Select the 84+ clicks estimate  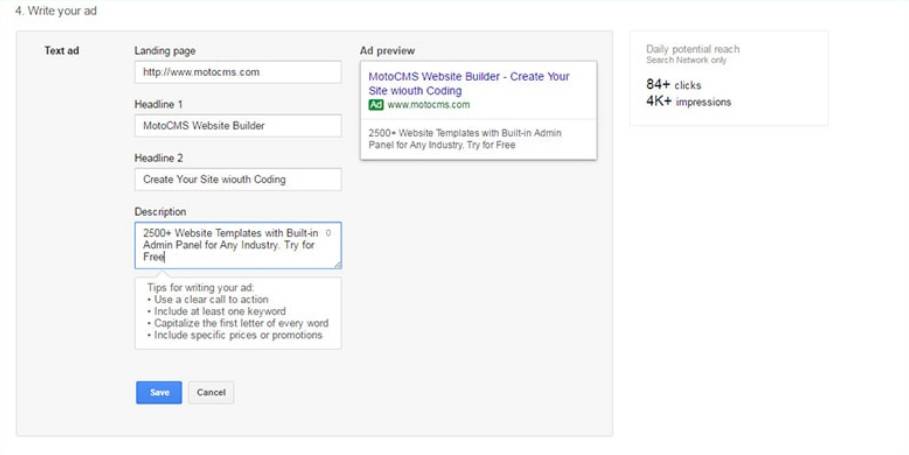click(x=674, y=85)
